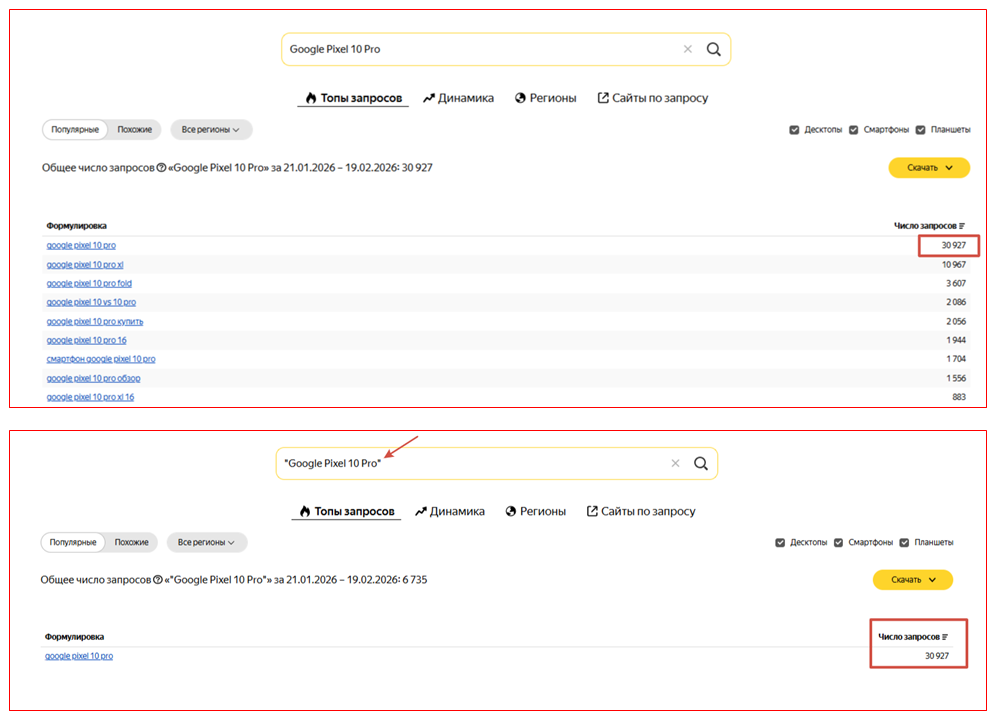Image resolution: width=1001 pixels, height=720 pixels.
Task: Open Сайты по запросу tab in quoted query panel
Action: pos(641,511)
